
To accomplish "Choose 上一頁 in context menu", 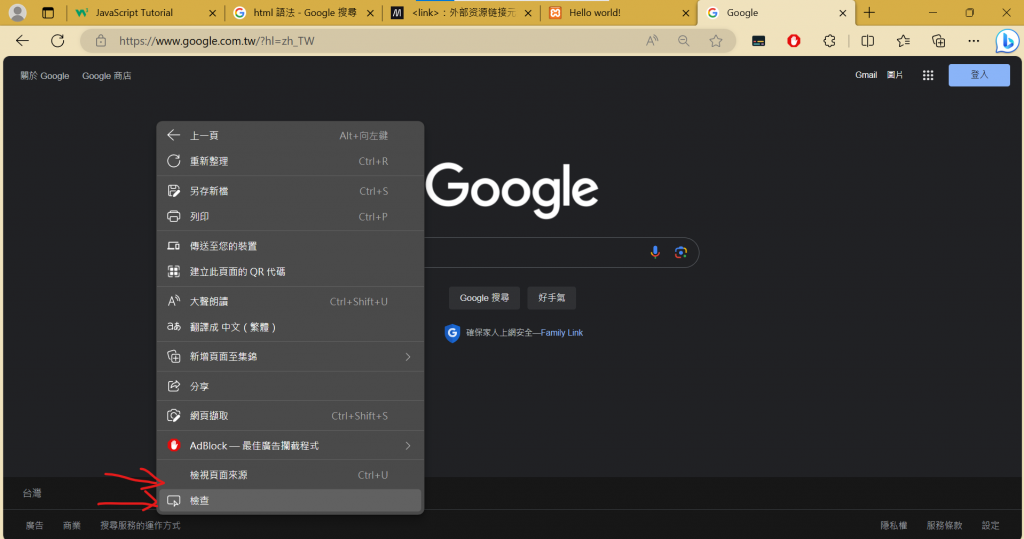I will click(290, 135).
